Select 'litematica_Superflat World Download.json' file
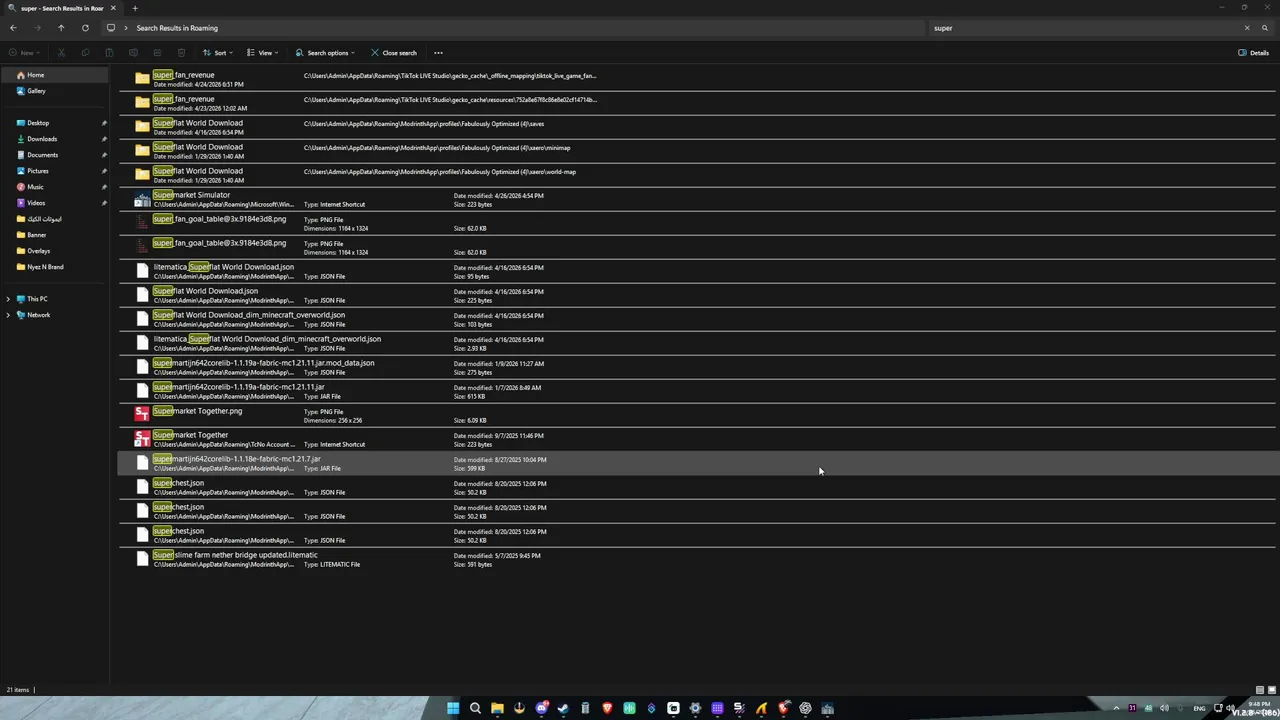This screenshot has height=720, width=1280. pos(698,271)
